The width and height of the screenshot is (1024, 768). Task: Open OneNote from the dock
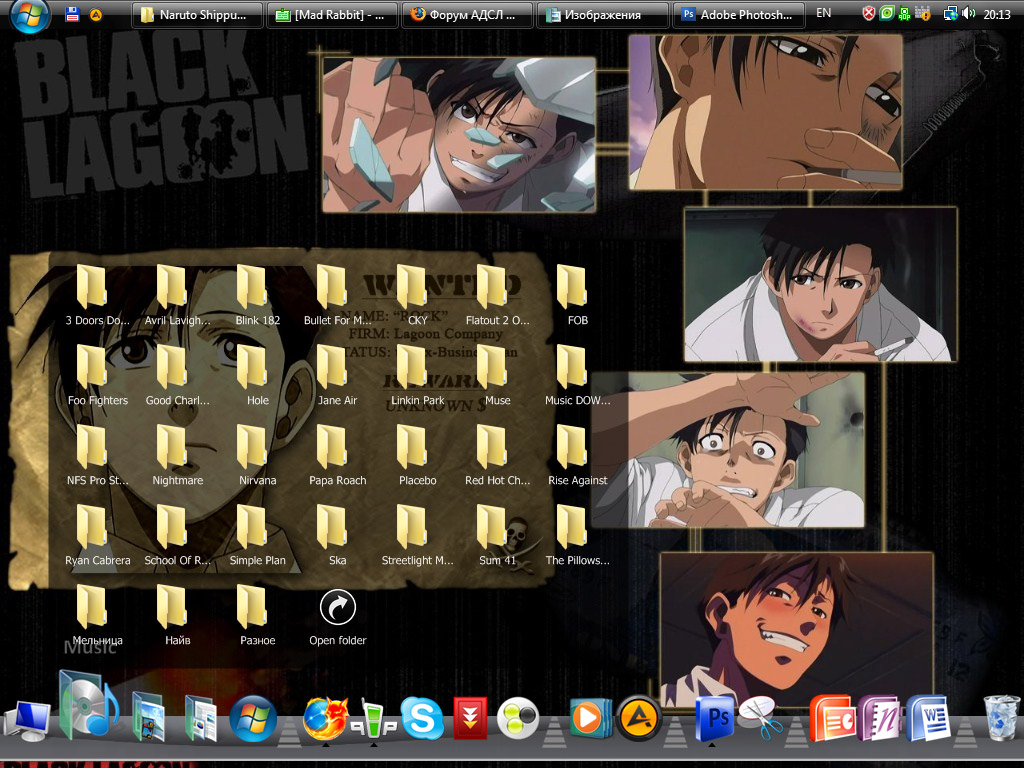(879, 718)
